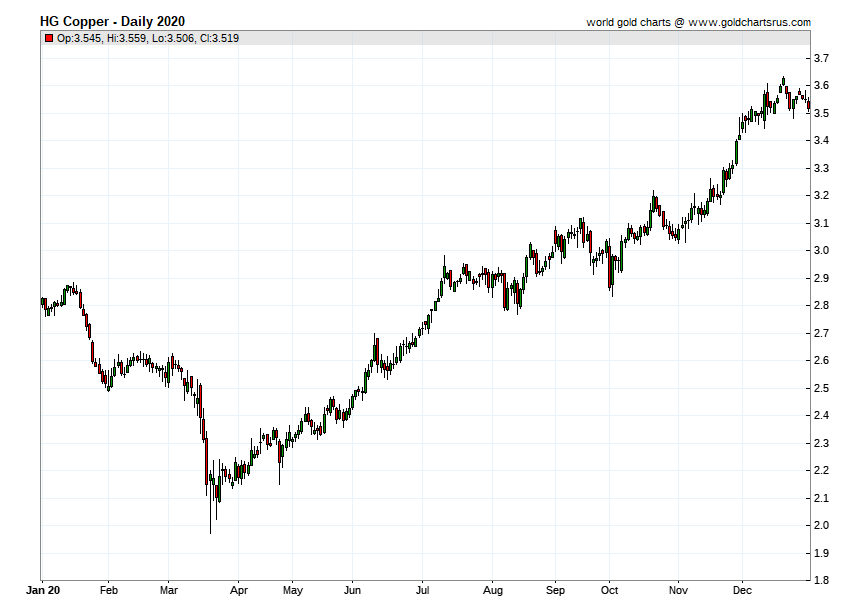Click the 2.0 price axis label

(821, 525)
